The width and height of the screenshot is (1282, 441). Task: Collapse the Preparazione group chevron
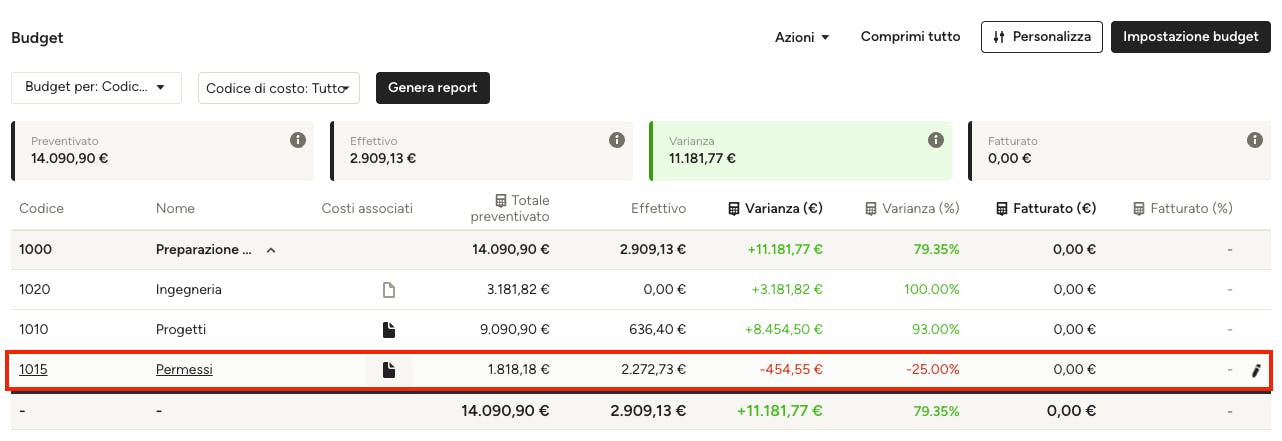pyautogui.click(x=271, y=250)
